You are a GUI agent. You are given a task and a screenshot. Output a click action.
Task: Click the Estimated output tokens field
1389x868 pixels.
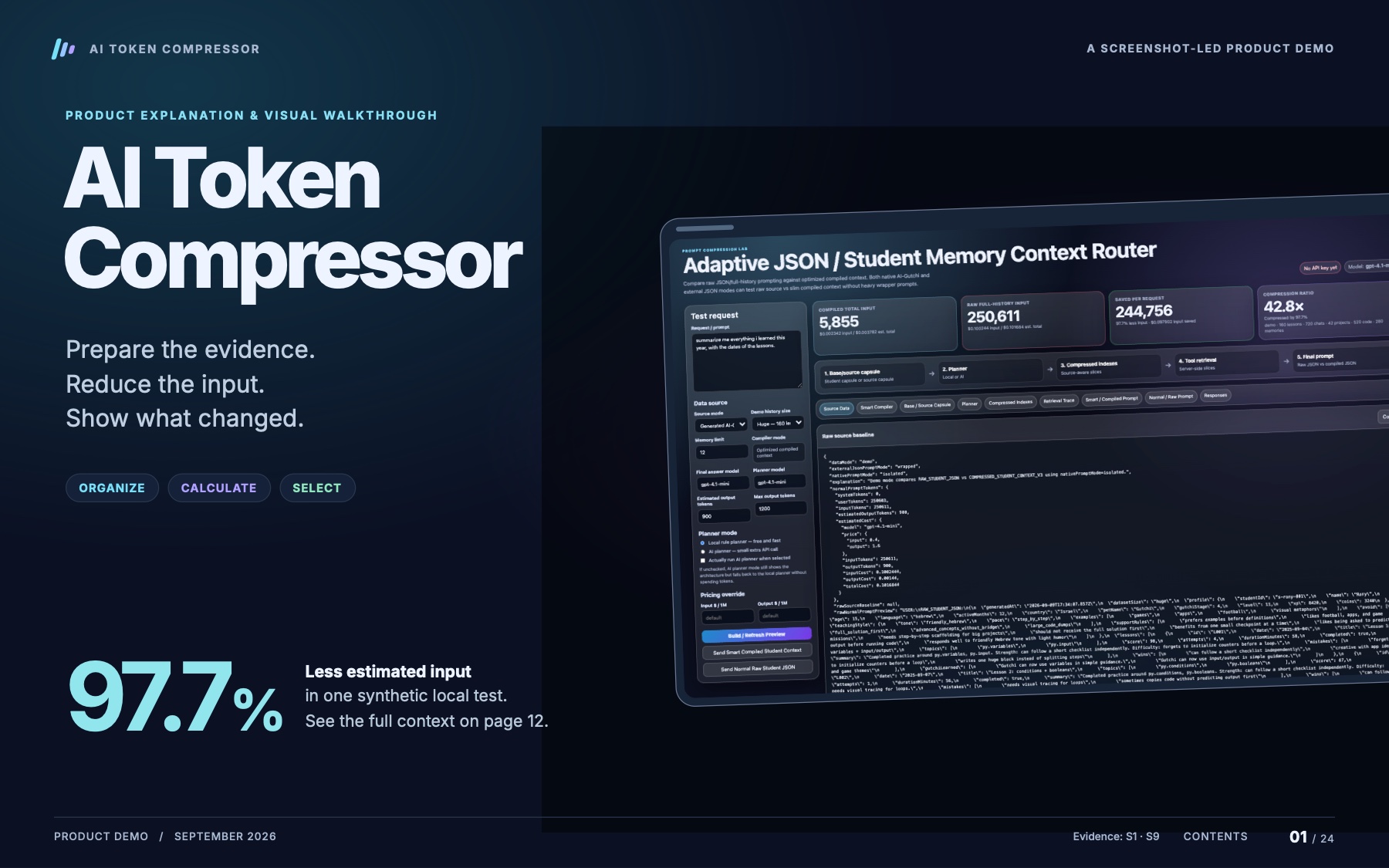724,515
